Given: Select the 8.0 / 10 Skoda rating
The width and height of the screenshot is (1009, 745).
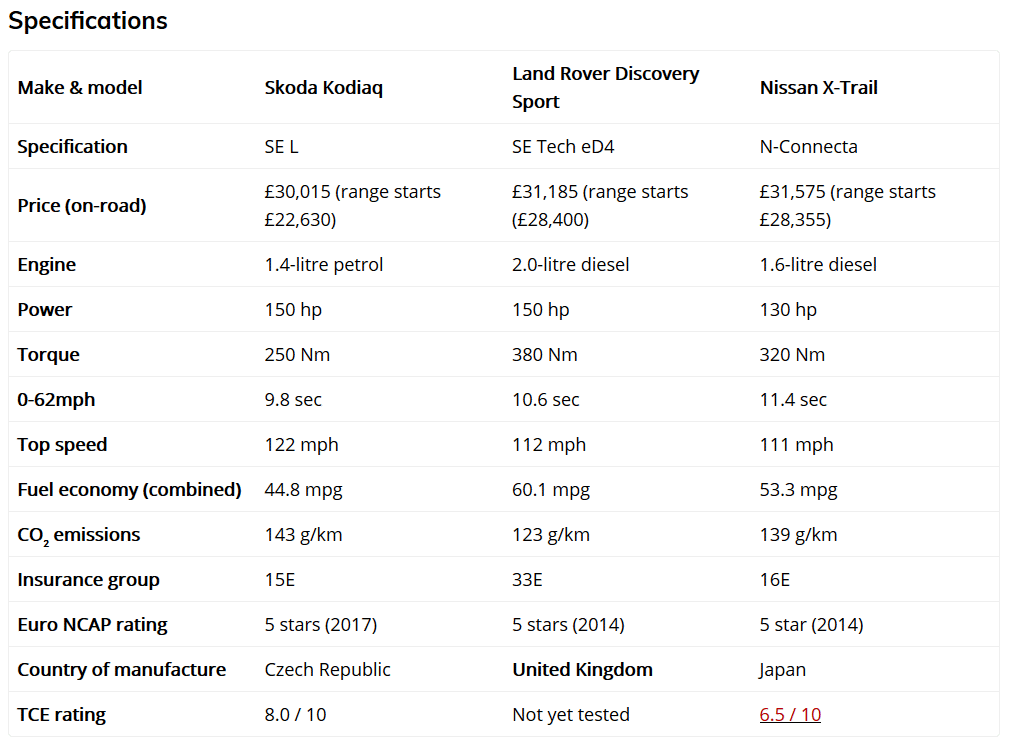Looking at the screenshot, I should click(295, 715).
